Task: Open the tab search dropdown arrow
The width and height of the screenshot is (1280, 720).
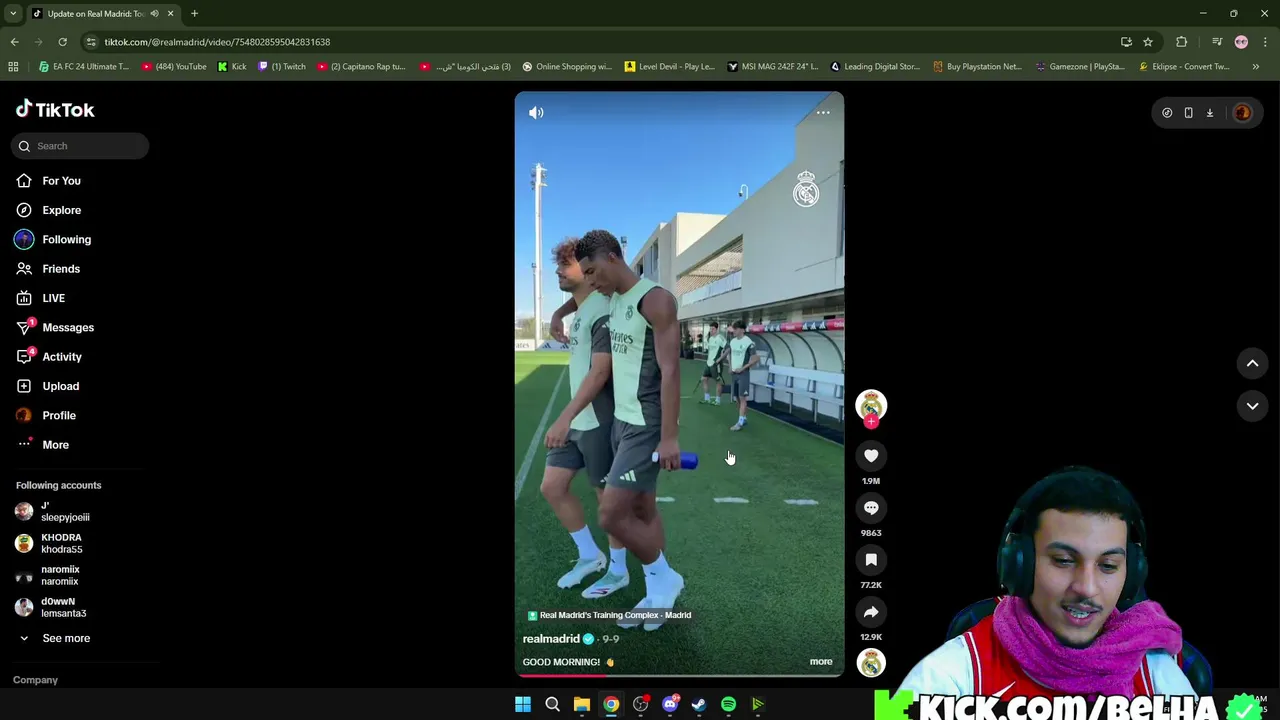Action: point(13,14)
